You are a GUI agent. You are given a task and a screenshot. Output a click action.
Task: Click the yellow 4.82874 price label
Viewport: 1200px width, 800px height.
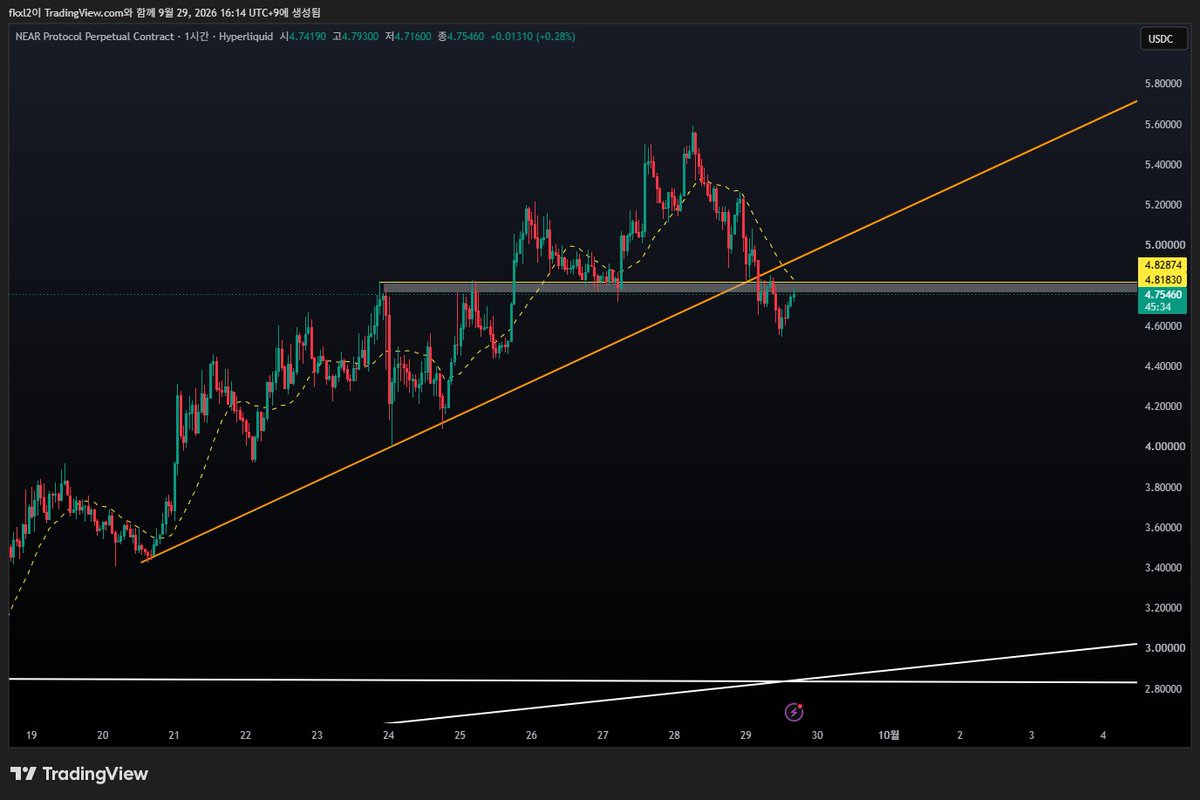tap(1161, 265)
